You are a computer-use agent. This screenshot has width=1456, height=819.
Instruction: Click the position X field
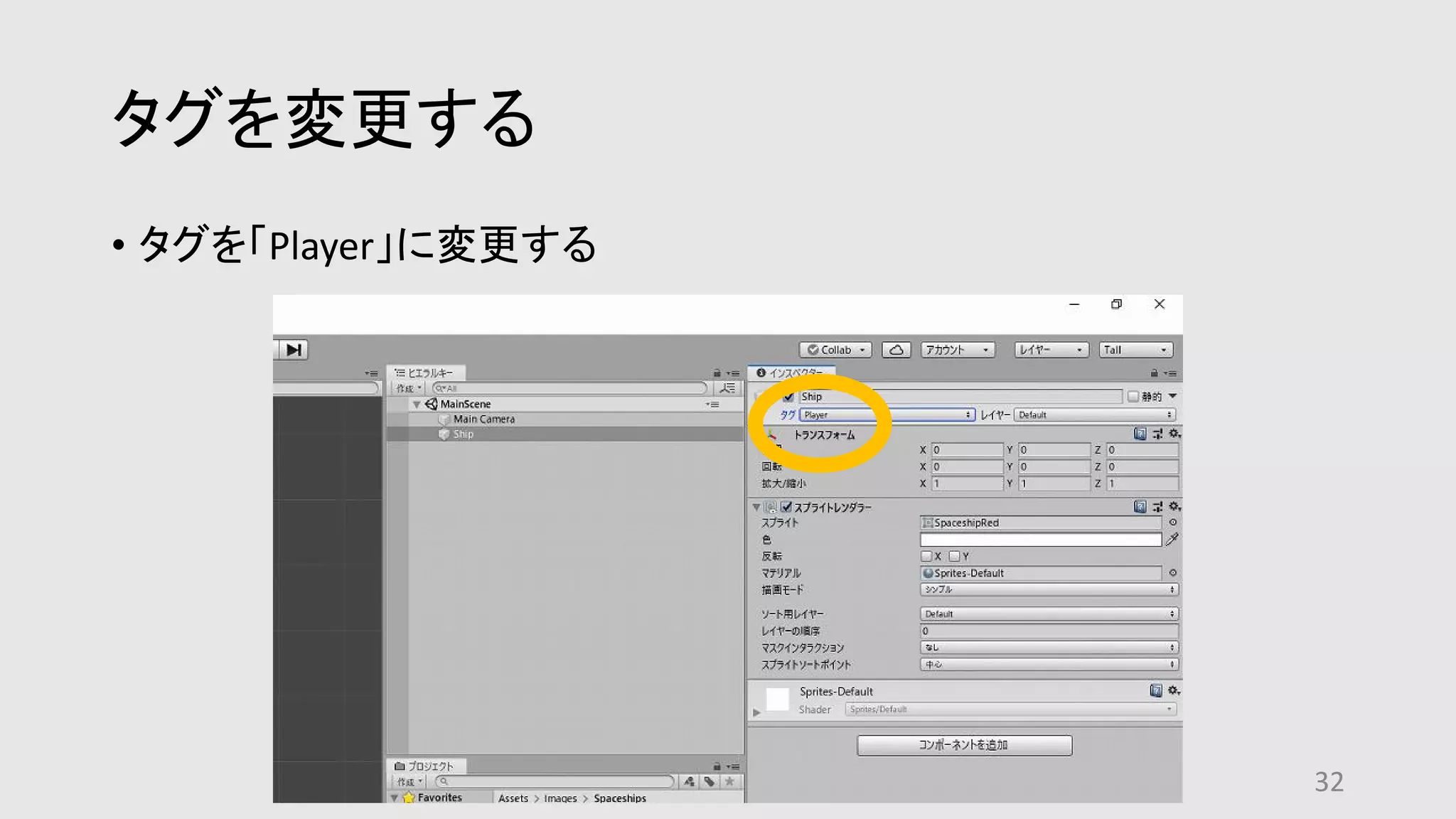click(967, 450)
